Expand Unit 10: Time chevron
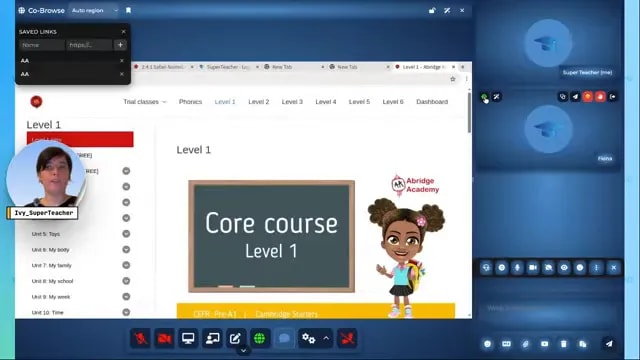This screenshot has height=360, width=640. click(126, 312)
